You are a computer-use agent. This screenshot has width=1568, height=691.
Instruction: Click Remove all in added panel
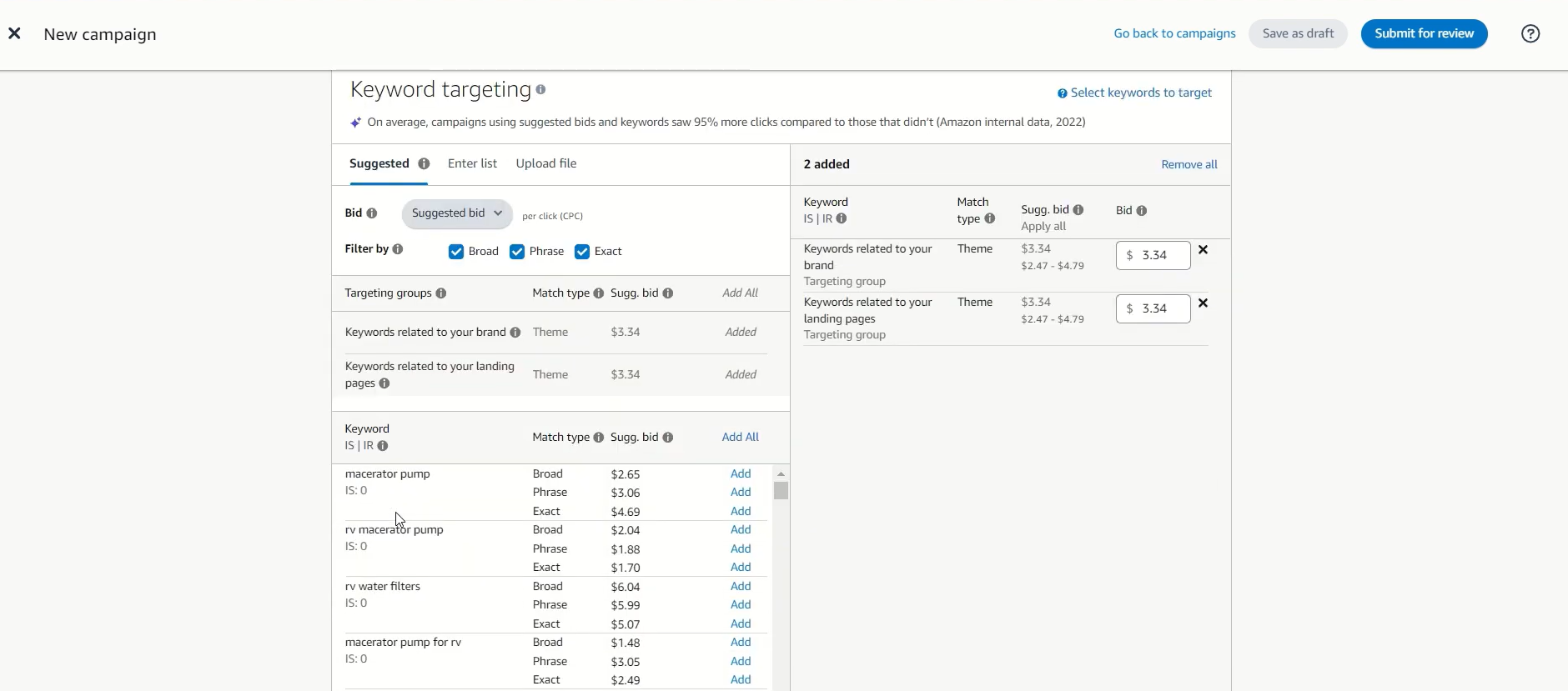click(1189, 164)
